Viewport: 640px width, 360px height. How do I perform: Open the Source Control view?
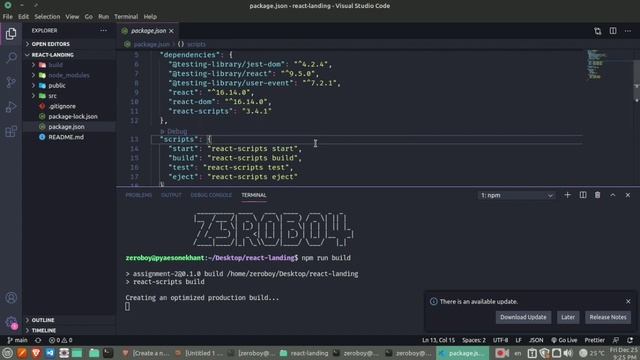tap(11, 82)
